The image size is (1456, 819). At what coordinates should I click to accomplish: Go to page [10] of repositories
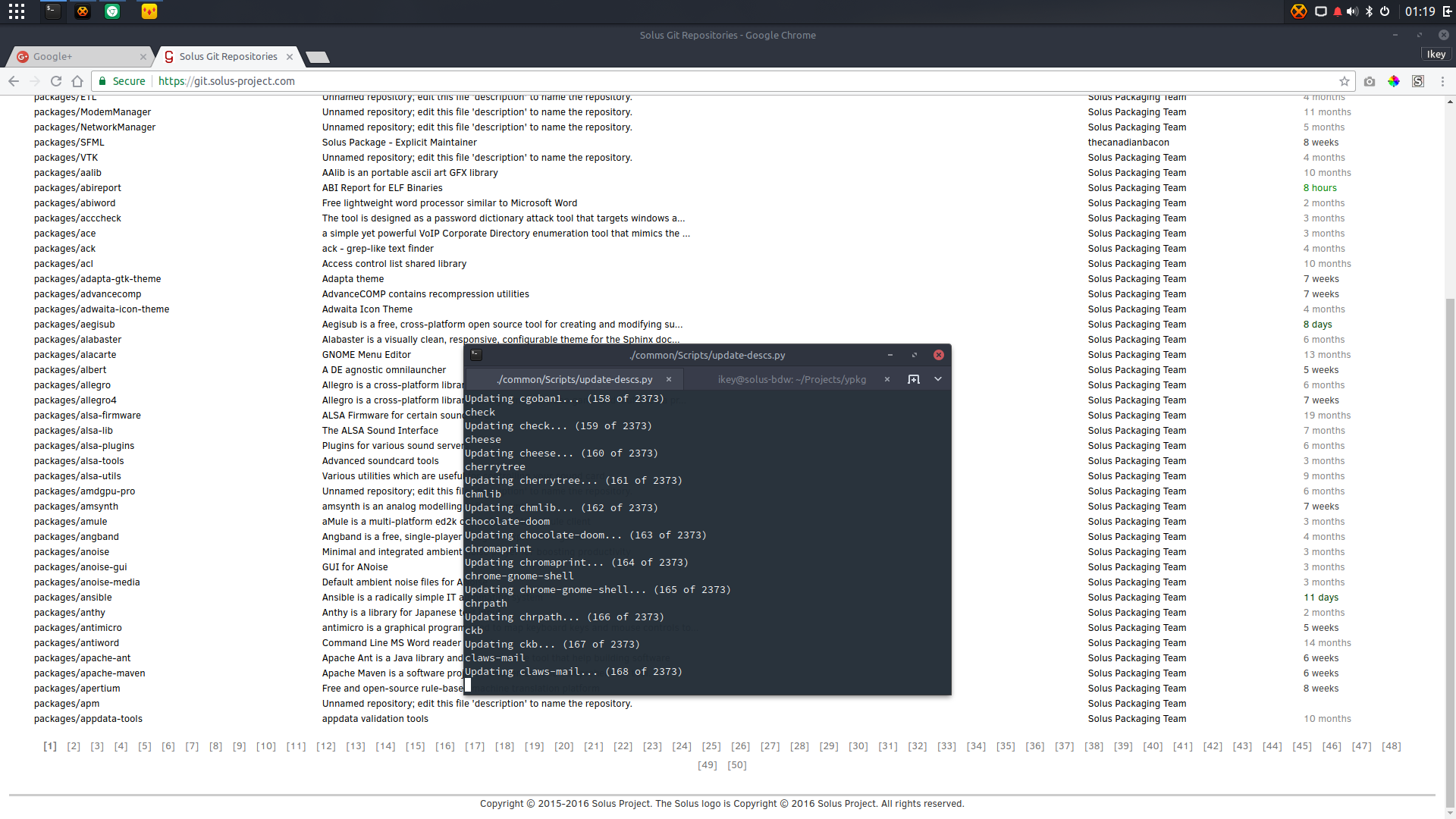point(266,746)
